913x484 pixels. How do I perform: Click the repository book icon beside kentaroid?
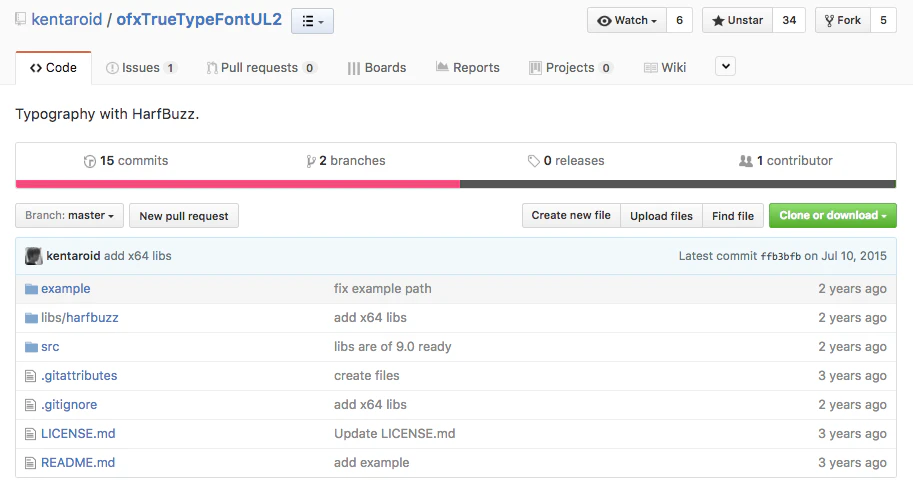tap(20, 19)
